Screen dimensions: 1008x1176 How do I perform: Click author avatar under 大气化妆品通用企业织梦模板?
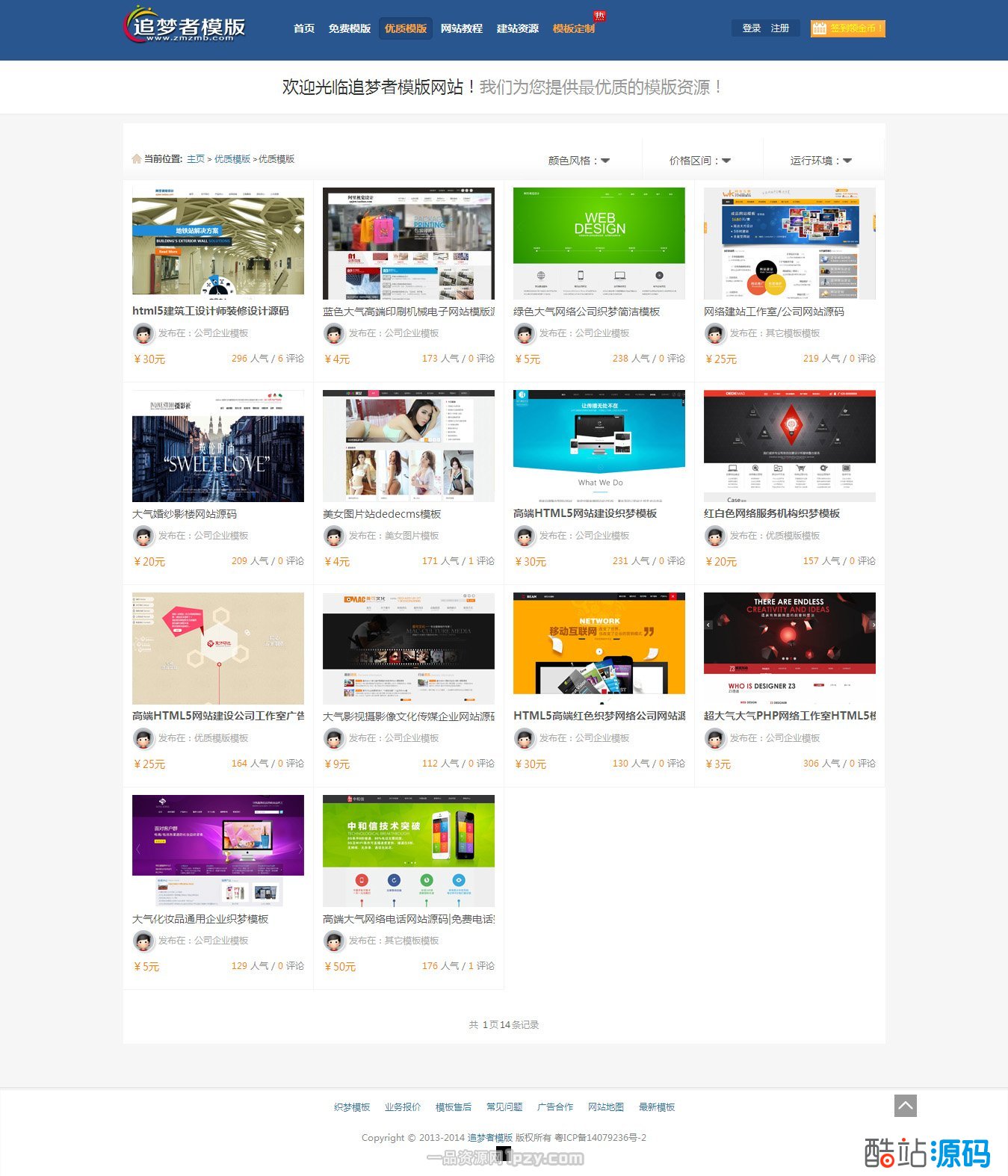tap(143, 941)
